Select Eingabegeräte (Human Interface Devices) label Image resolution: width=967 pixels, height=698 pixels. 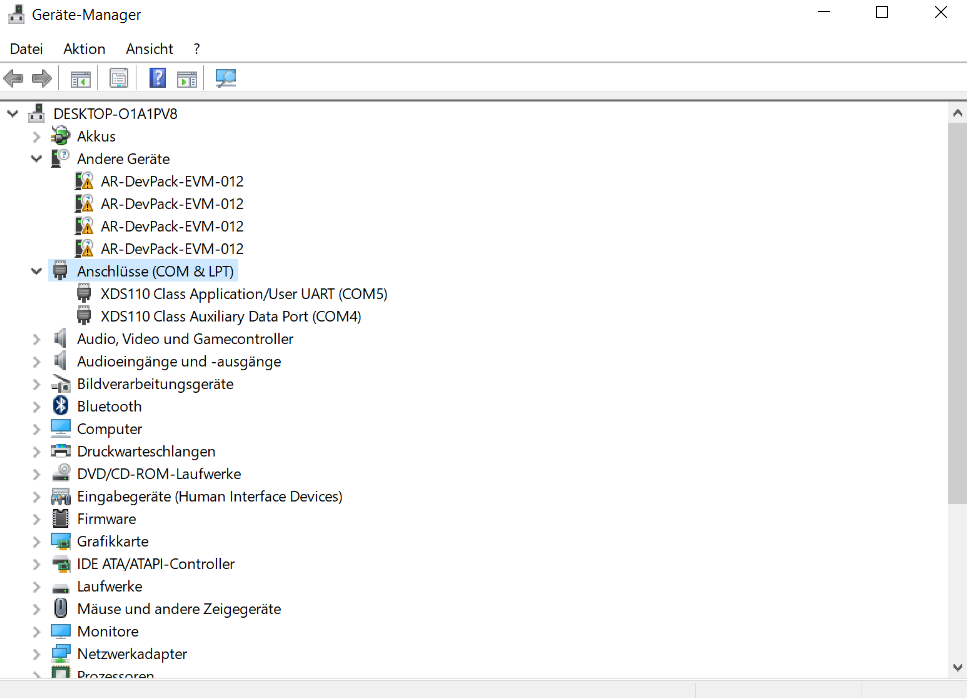[210, 496]
